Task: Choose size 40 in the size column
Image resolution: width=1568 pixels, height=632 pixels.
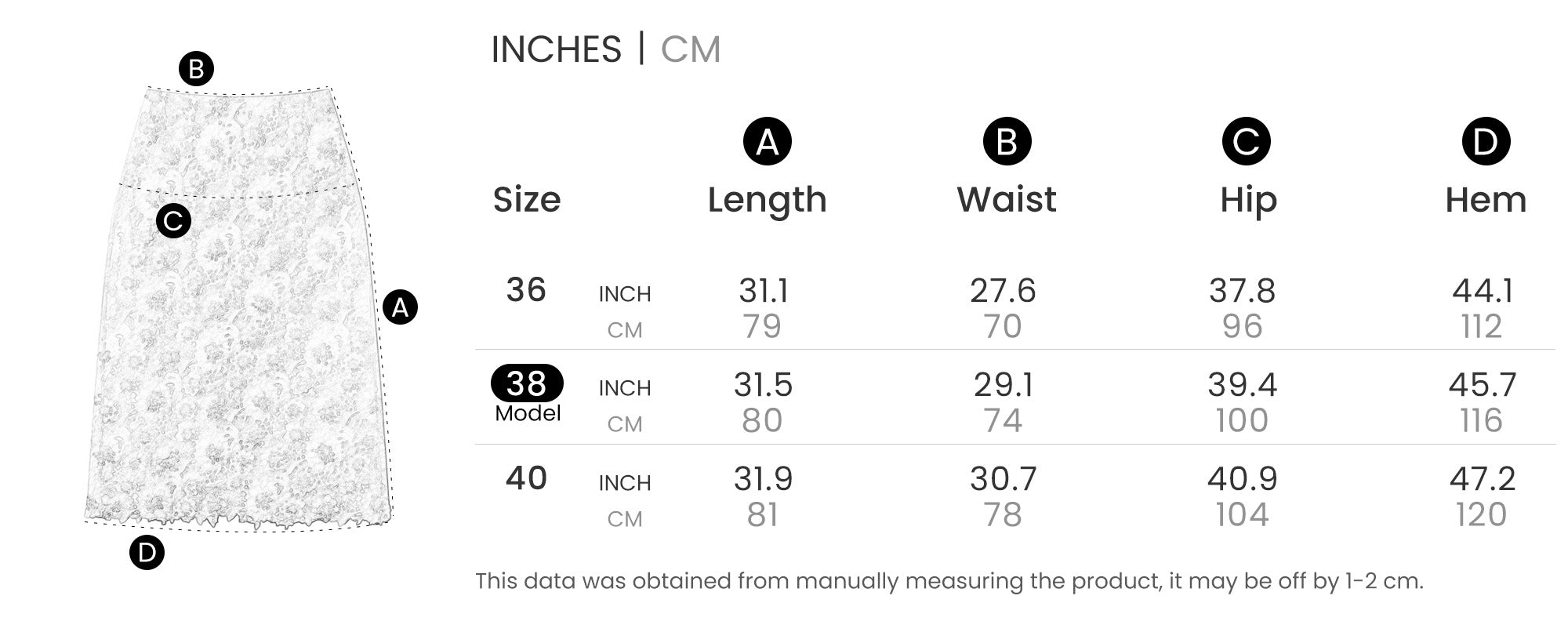Action: pyautogui.click(x=526, y=478)
